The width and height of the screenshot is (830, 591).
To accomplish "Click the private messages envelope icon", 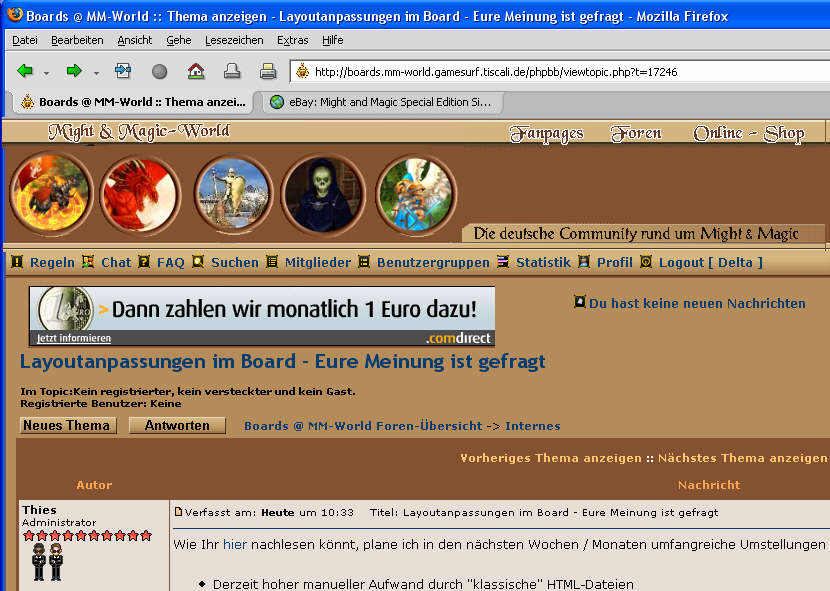I will pyautogui.click(x=580, y=302).
